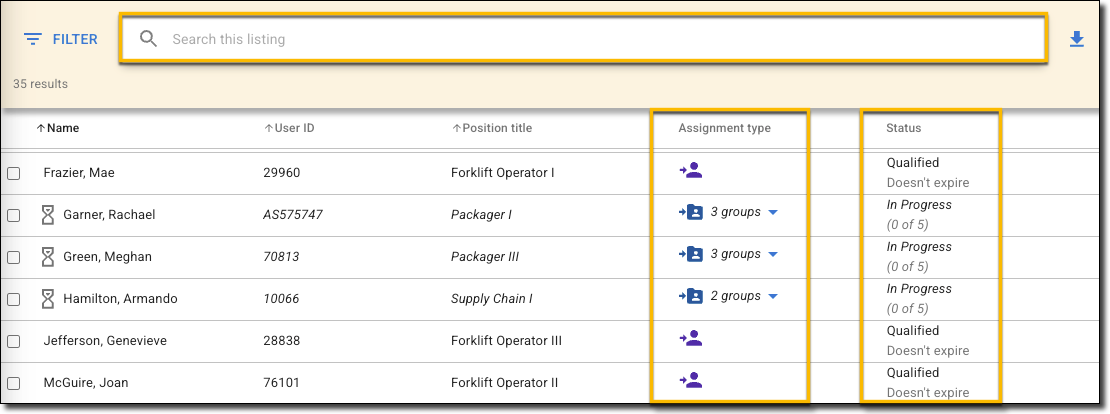Click the hourglass icon next to Hamilton, Armando
1110x414 pixels.
(47, 299)
